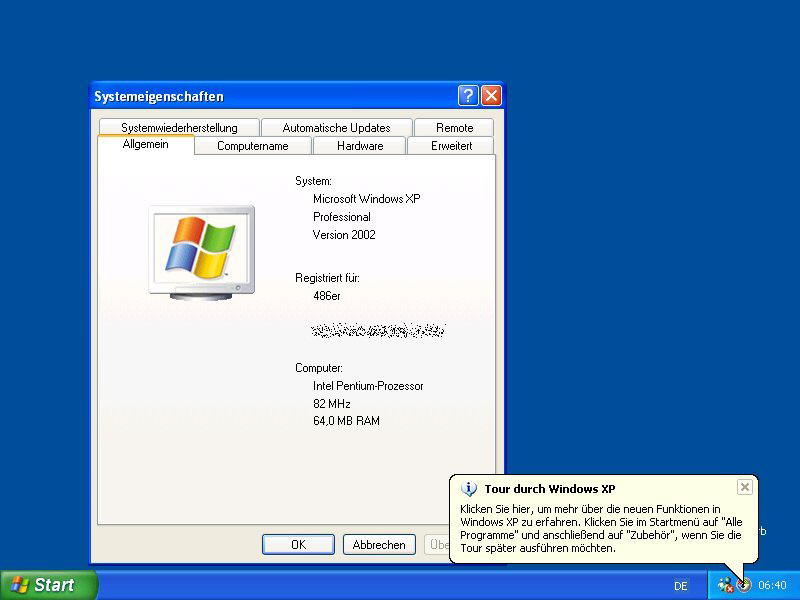Switch to the Systemwiederherstellung tab
Image resolution: width=800 pixels, height=600 pixels.
pyautogui.click(x=179, y=128)
